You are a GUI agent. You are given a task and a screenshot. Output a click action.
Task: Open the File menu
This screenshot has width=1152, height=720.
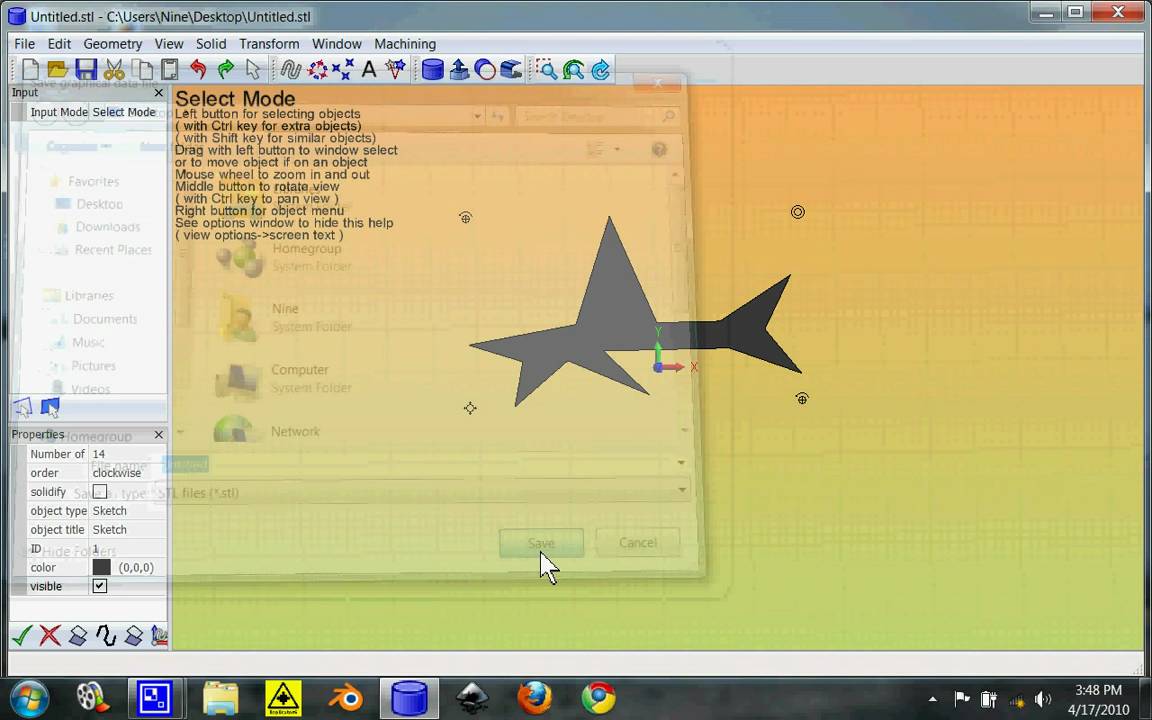tap(24, 44)
